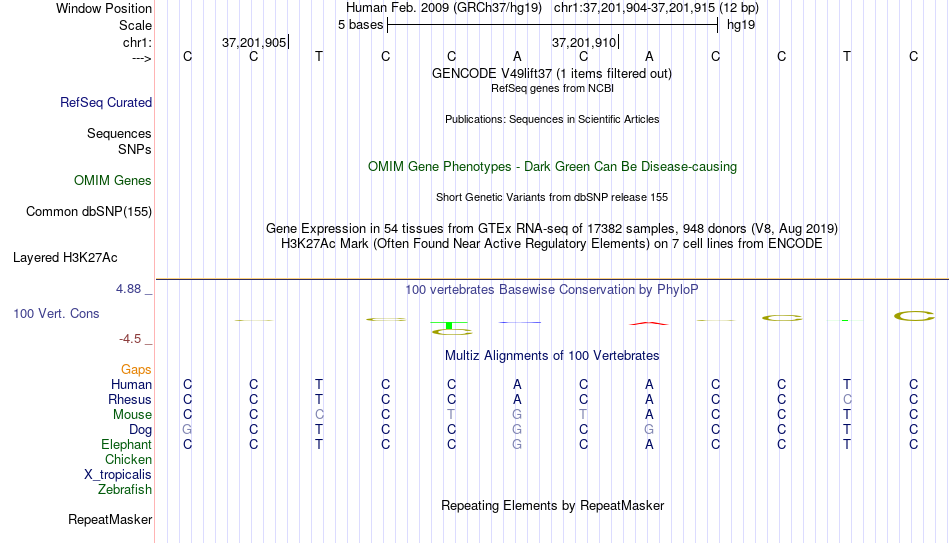This screenshot has width=950, height=543.
Task: Click the chr1:37,201,904-37,201,915 position text
Action: click(x=656, y=8)
